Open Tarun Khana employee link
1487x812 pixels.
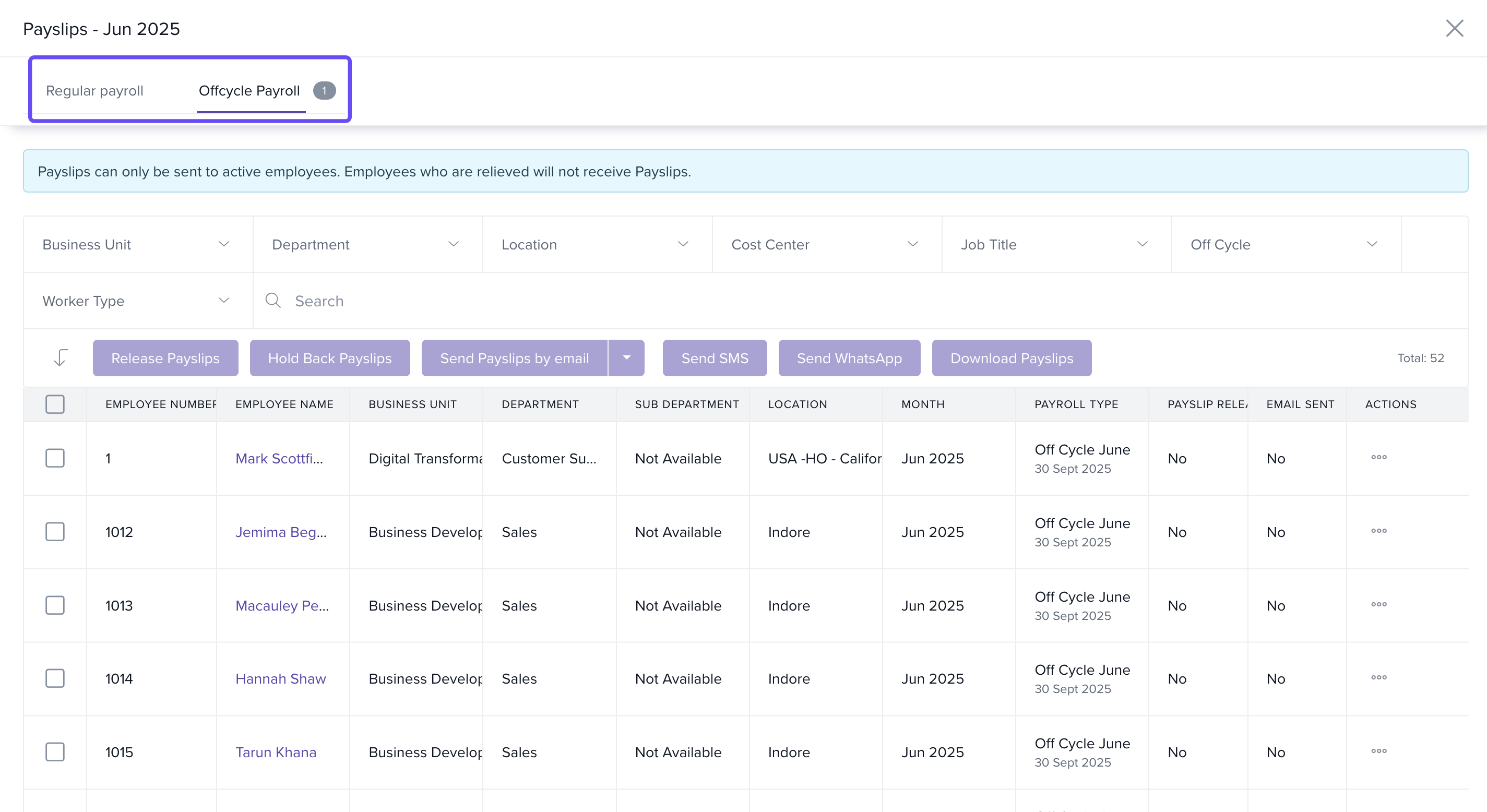(276, 752)
